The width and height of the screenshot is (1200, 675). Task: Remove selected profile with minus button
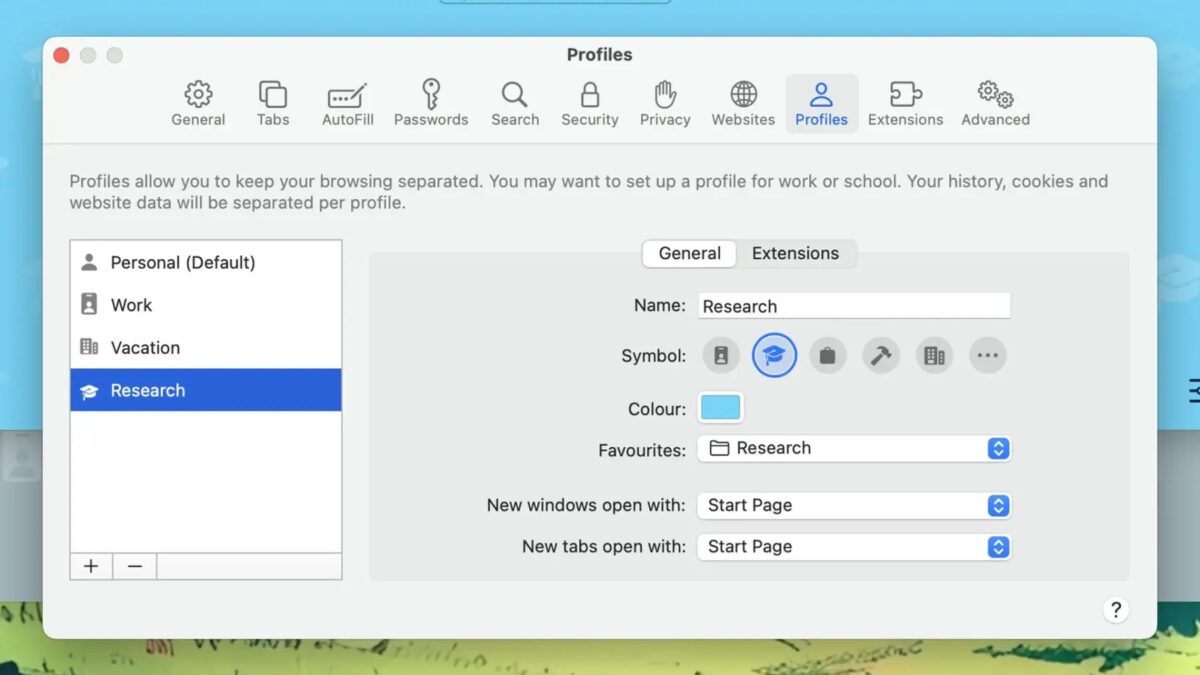(x=135, y=567)
